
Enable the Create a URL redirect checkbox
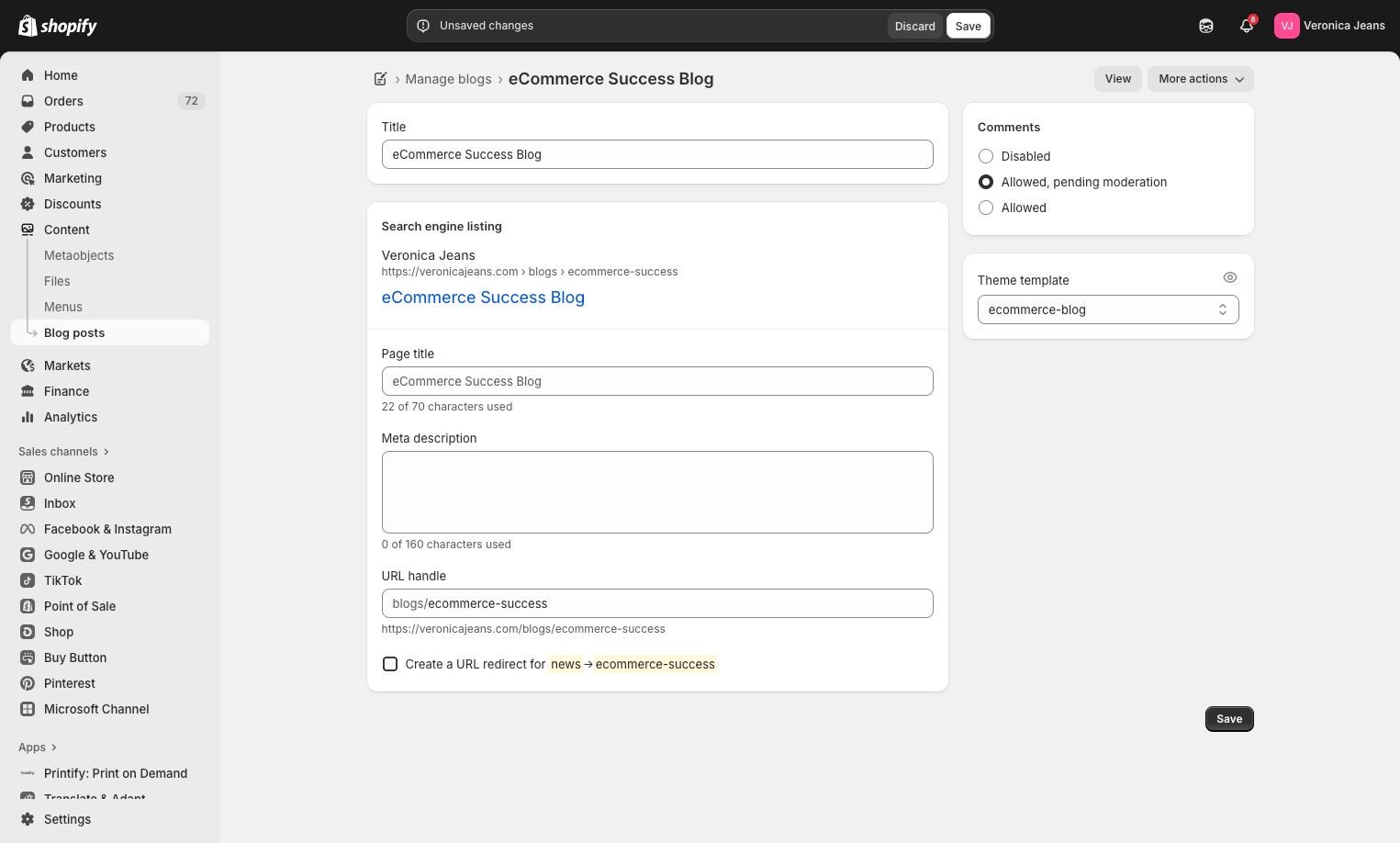[390, 664]
